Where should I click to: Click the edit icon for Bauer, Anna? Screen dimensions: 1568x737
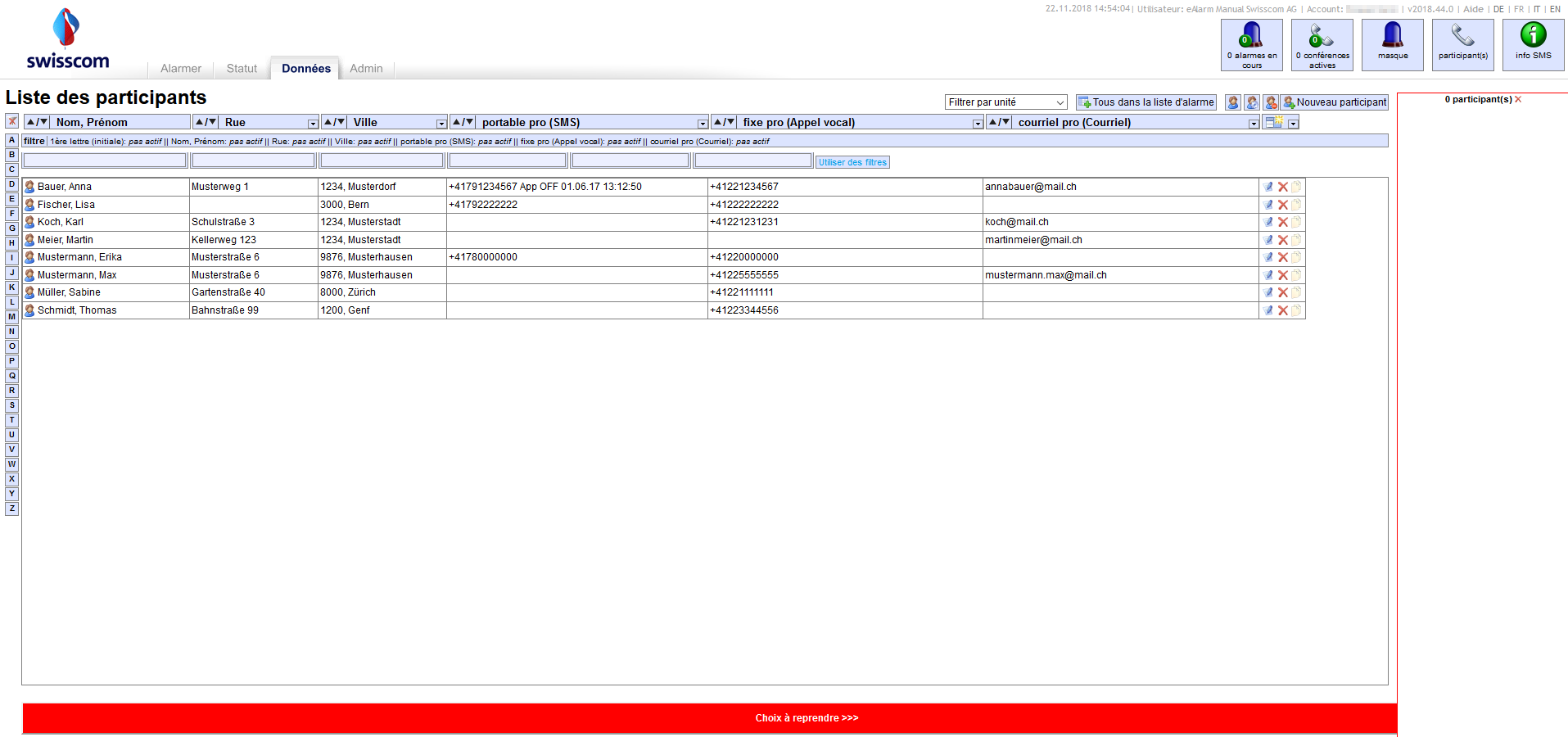[1268, 187]
